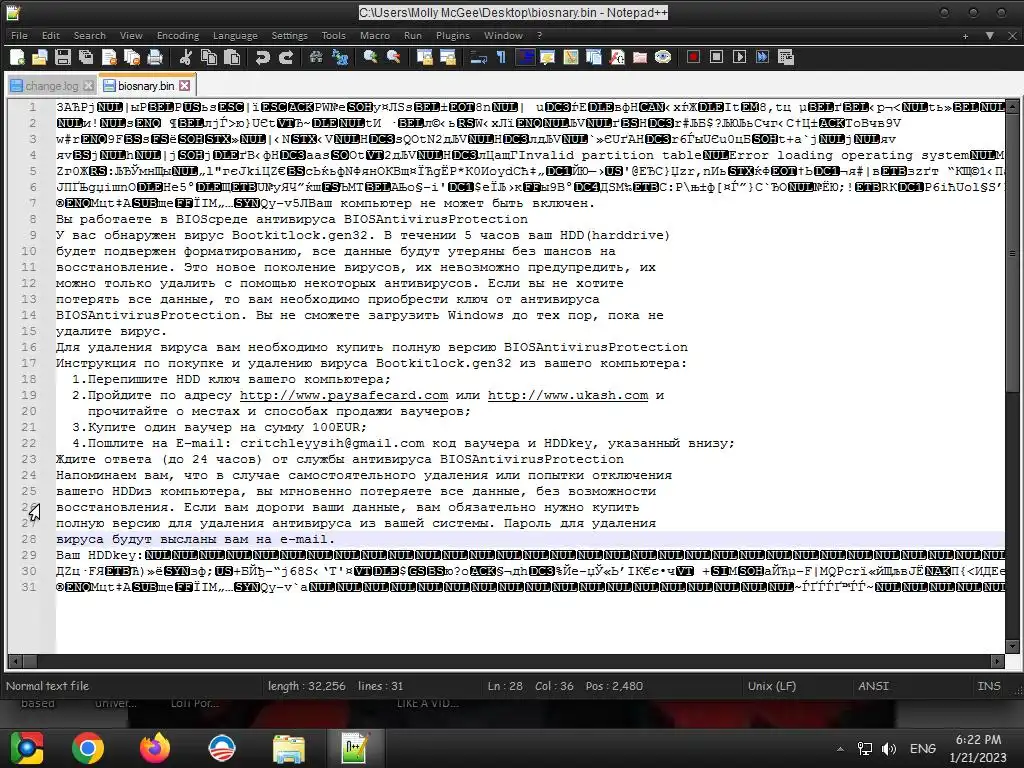Open Find dialog via the binoculars icon

coord(316,57)
